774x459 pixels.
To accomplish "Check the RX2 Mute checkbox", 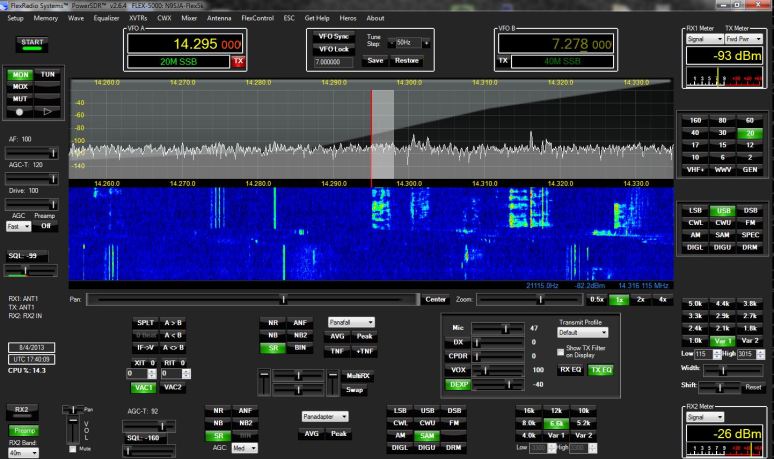I will [x=70, y=450].
